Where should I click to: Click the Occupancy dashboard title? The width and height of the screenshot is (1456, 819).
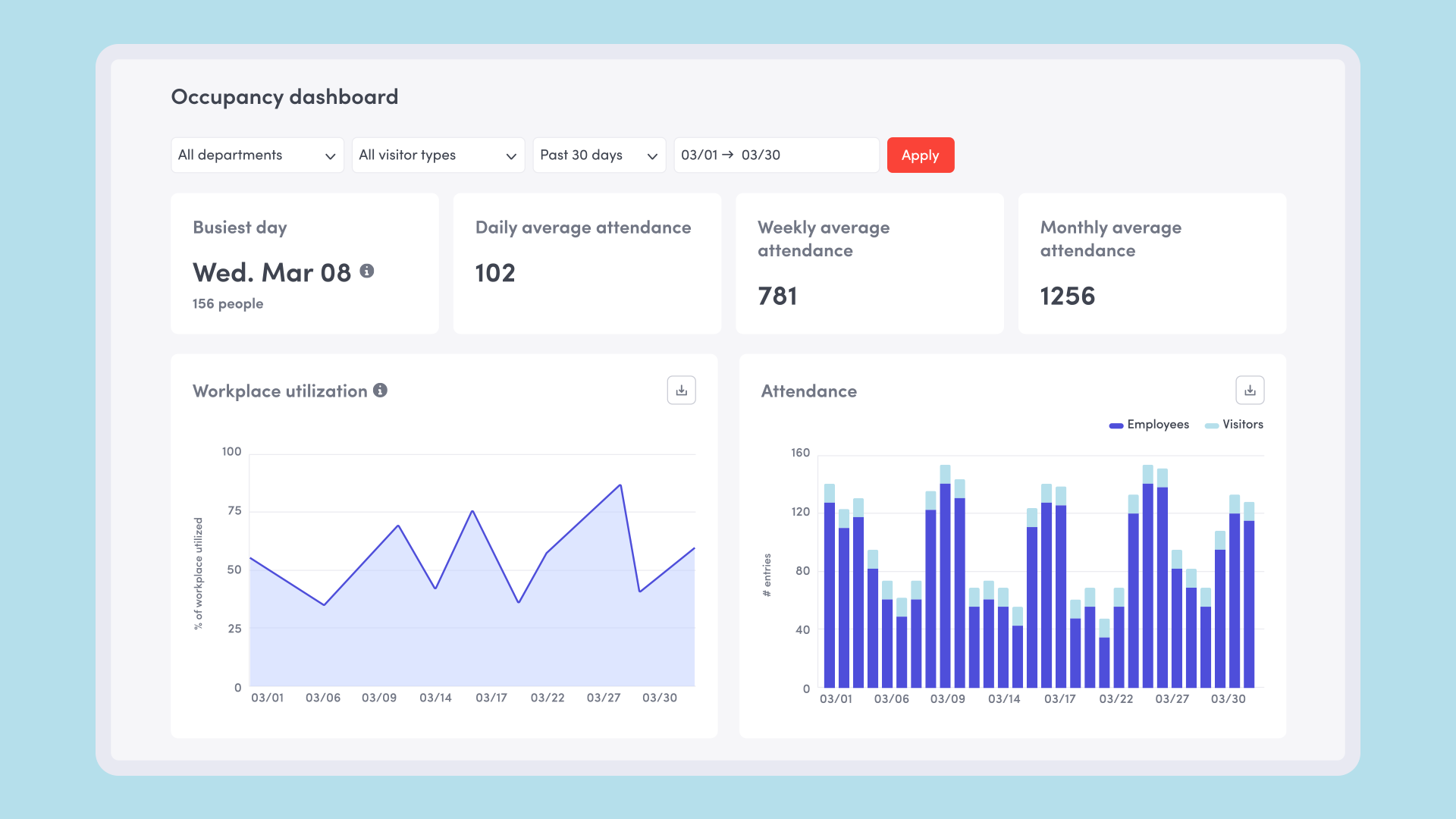pos(284,97)
